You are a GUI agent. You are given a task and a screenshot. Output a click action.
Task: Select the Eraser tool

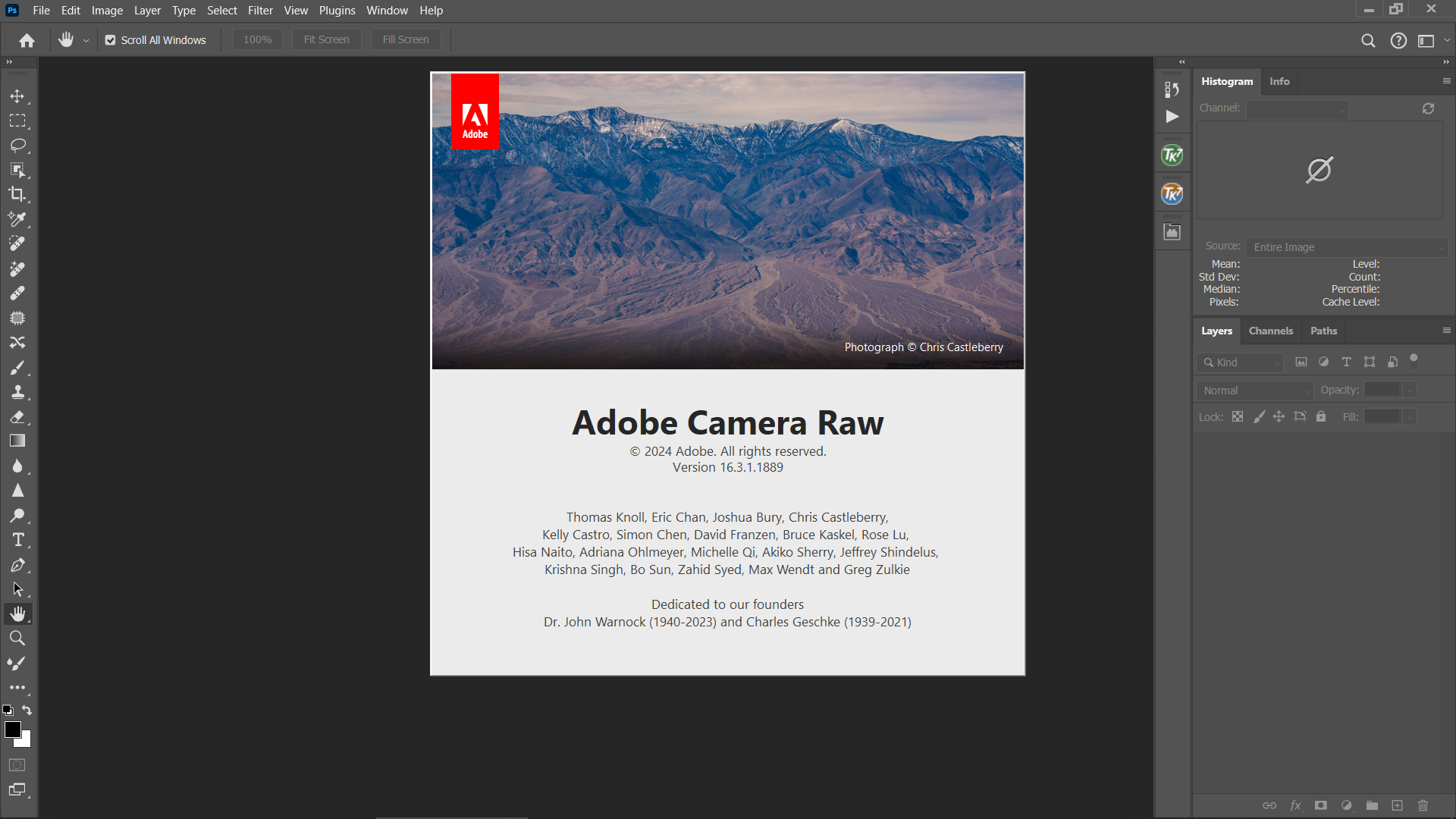click(17, 416)
